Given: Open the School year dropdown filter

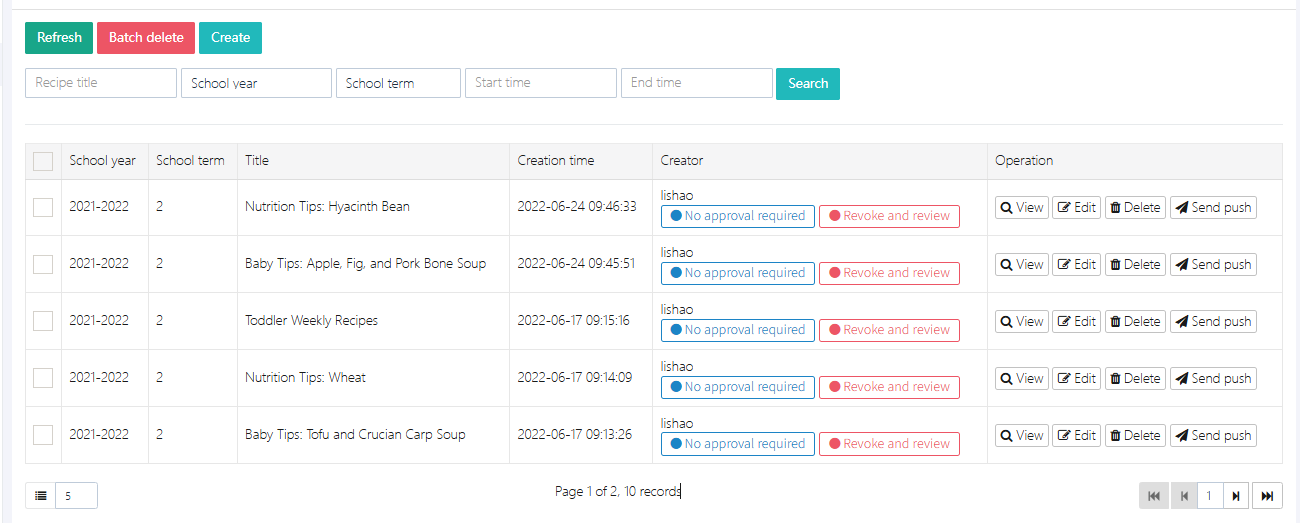Looking at the screenshot, I should [x=256, y=83].
